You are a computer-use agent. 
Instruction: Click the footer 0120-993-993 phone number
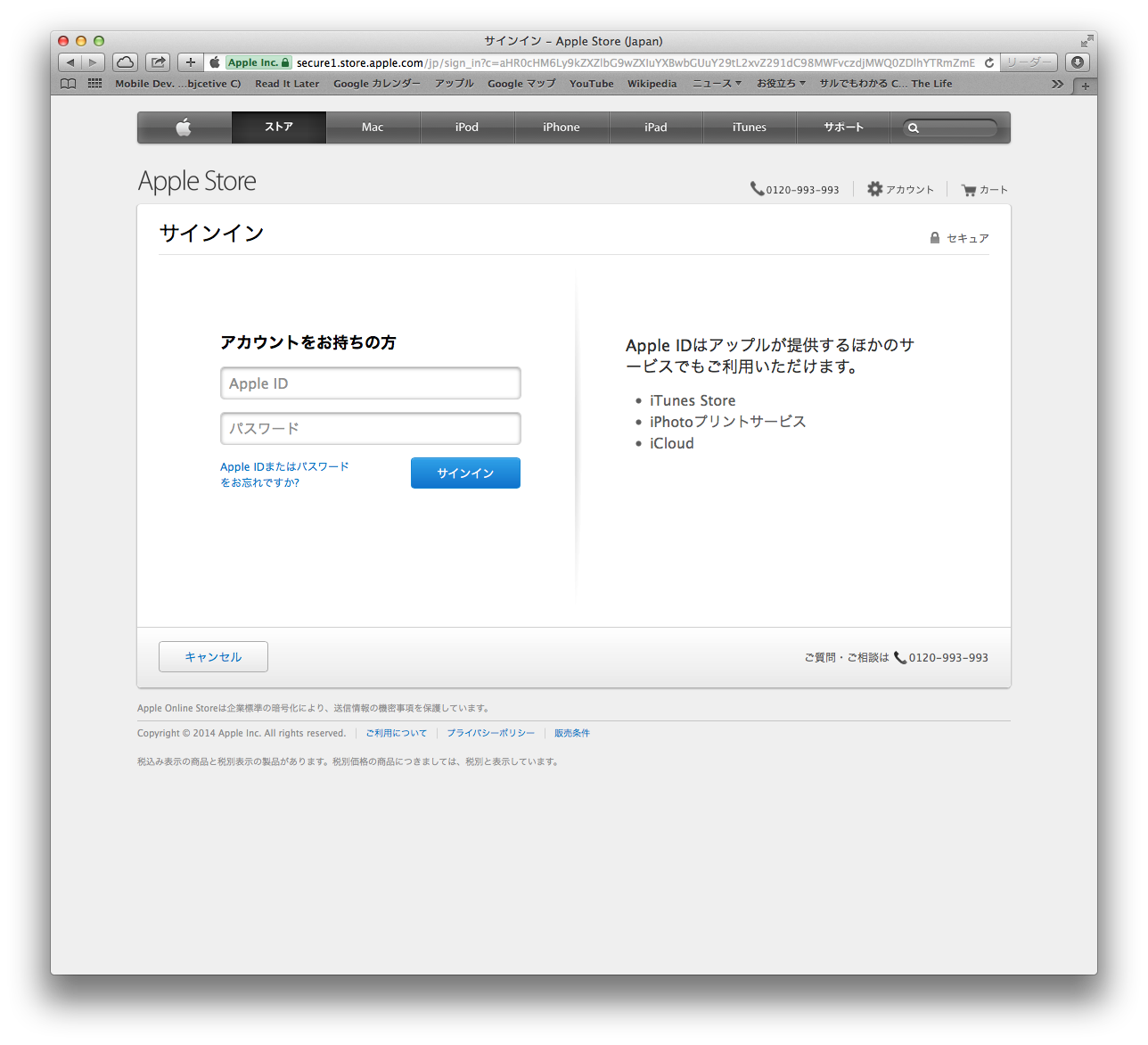(x=948, y=658)
